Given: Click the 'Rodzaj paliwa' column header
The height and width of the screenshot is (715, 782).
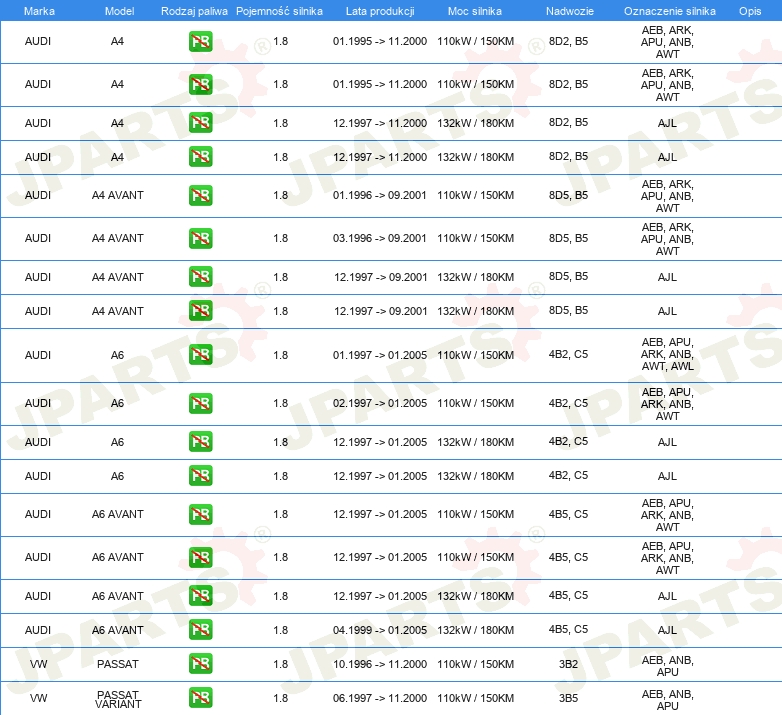Looking at the screenshot, I should pyautogui.click(x=194, y=11).
